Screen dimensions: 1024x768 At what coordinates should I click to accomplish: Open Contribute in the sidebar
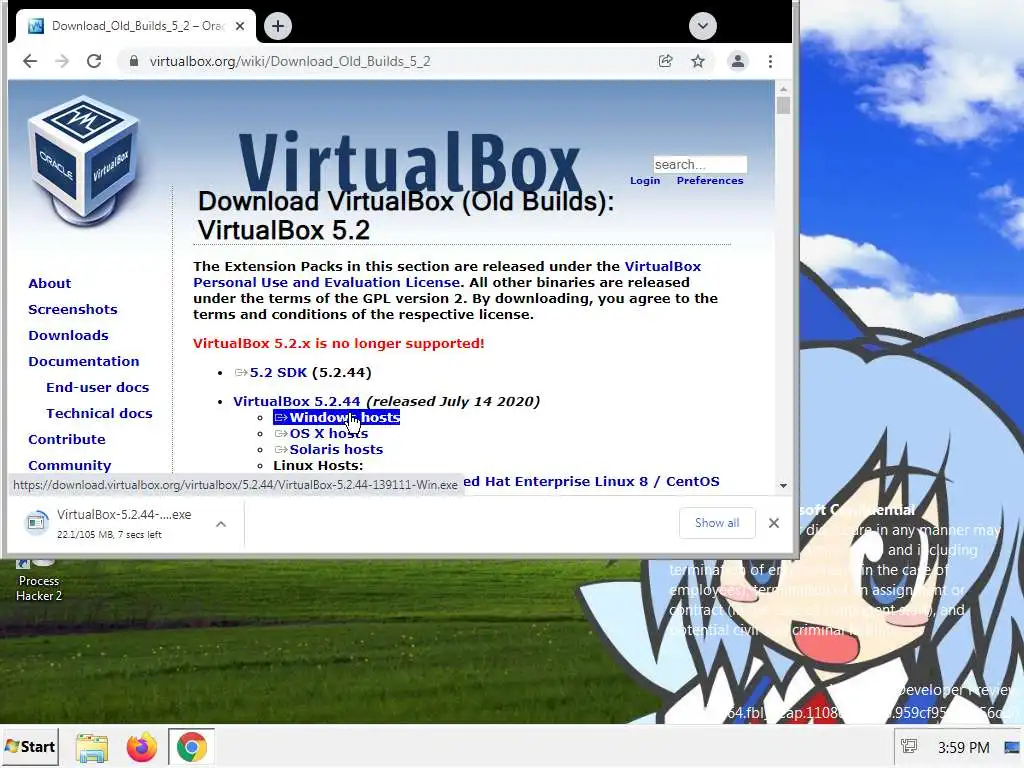[67, 440]
